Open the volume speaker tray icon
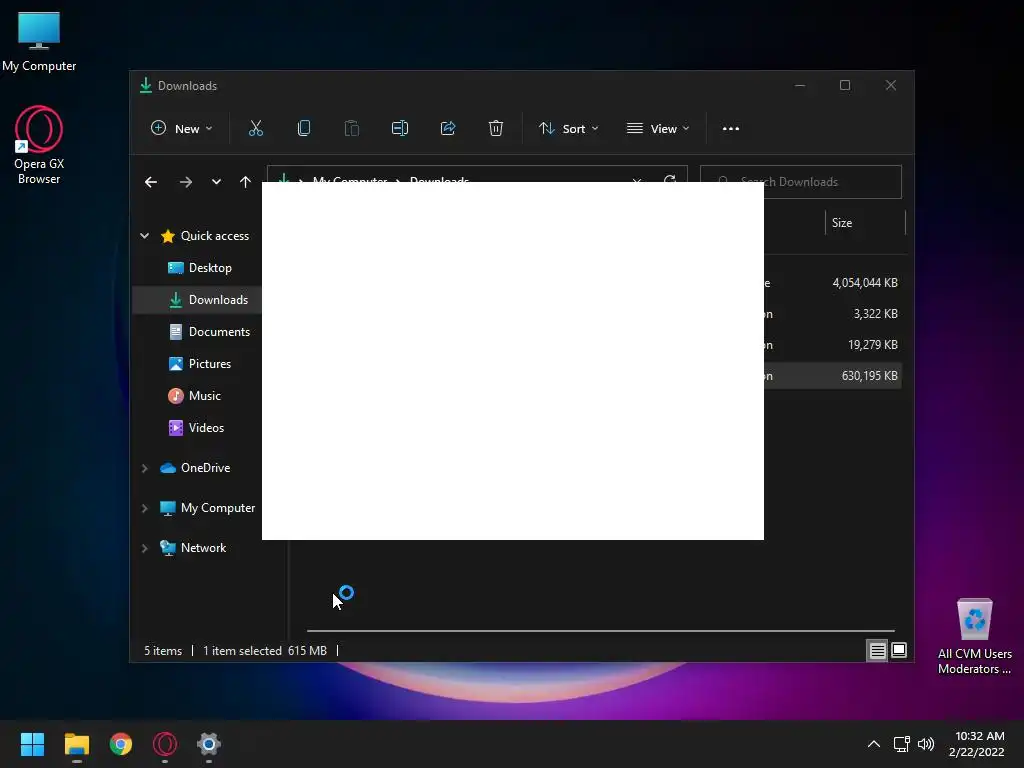The height and width of the screenshot is (768, 1024). pos(926,744)
